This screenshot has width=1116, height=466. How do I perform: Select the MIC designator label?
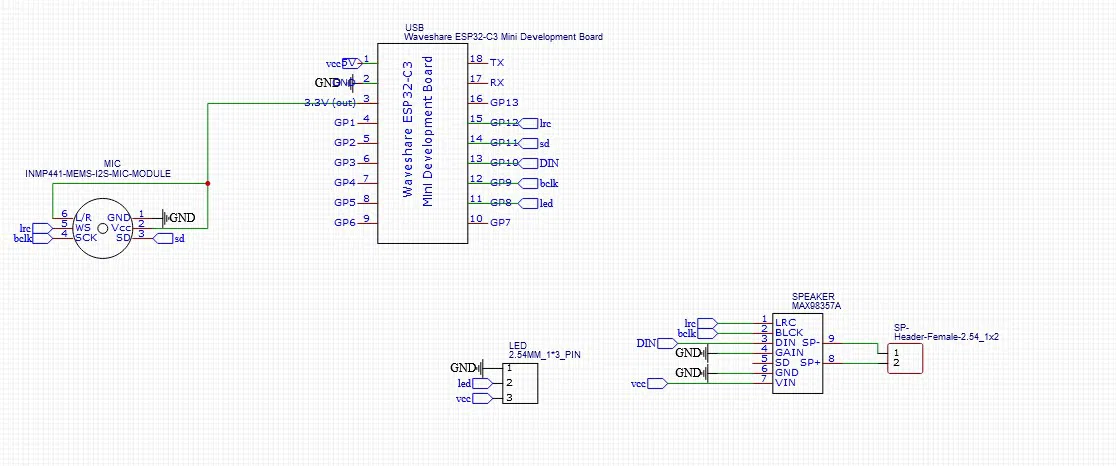pyautogui.click(x=112, y=164)
